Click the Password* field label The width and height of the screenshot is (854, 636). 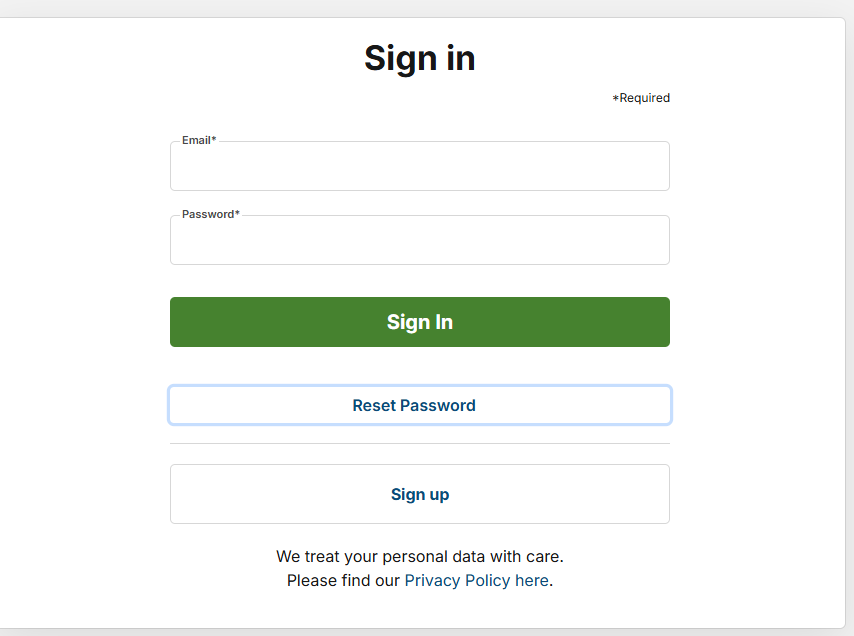coord(209,213)
